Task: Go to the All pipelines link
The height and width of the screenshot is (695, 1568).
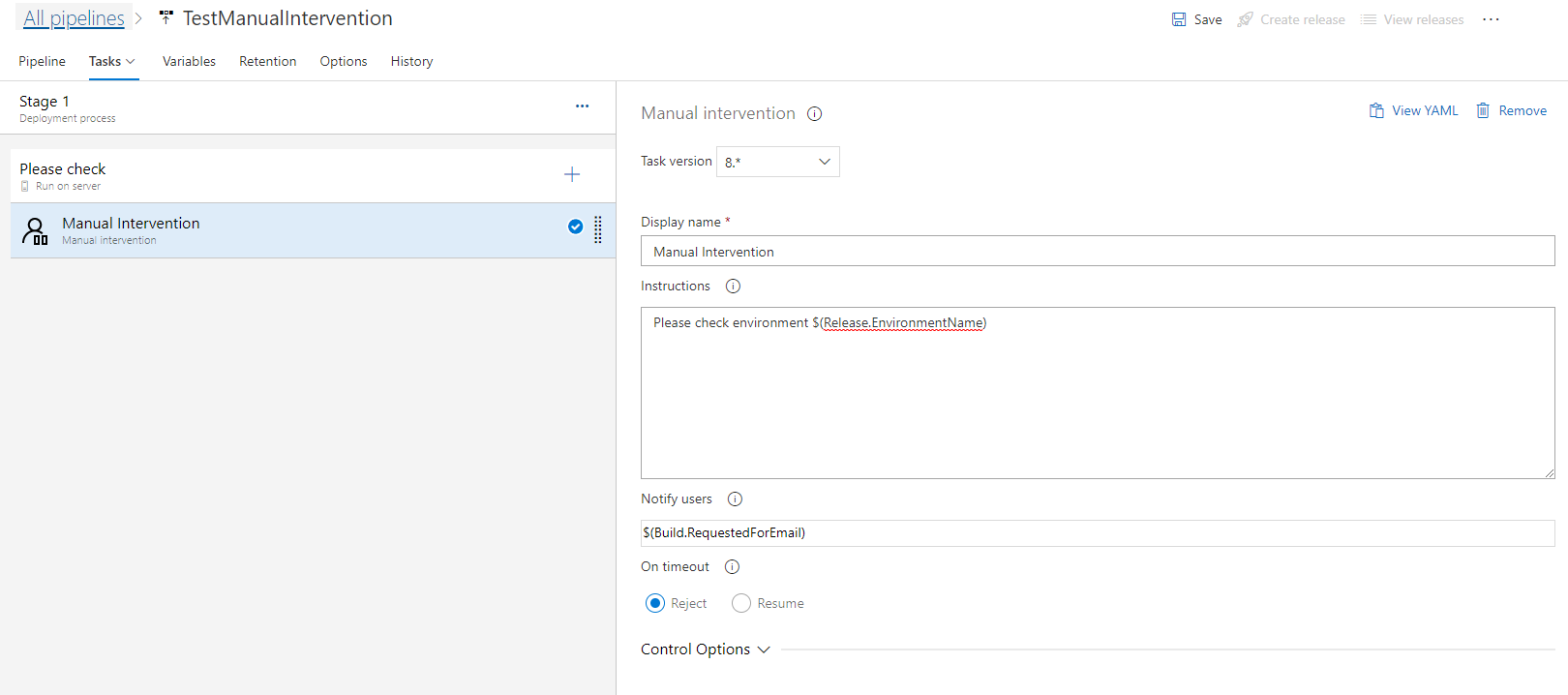Action: [x=74, y=18]
